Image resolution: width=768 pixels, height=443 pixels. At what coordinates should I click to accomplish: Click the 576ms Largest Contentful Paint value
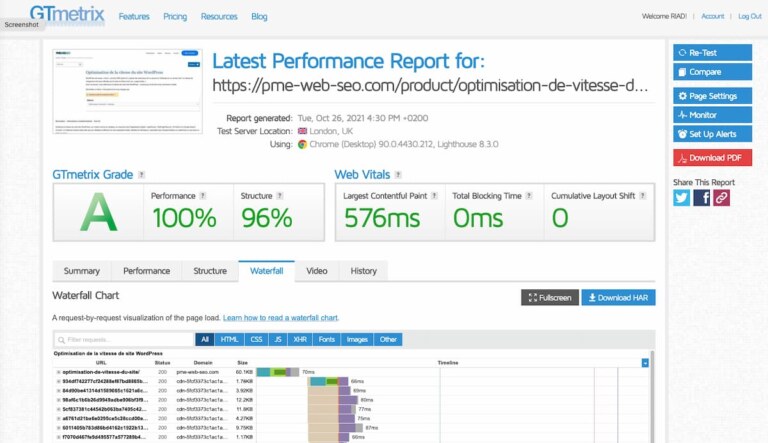click(382, 218)
